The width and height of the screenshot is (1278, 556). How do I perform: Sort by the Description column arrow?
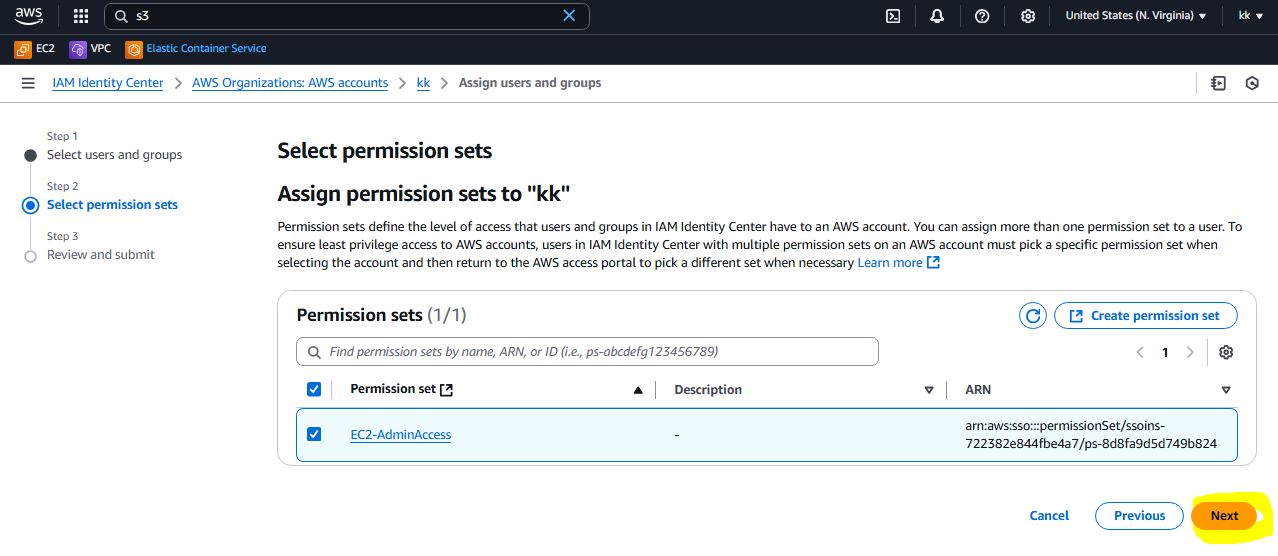click(x=929, y=390)
